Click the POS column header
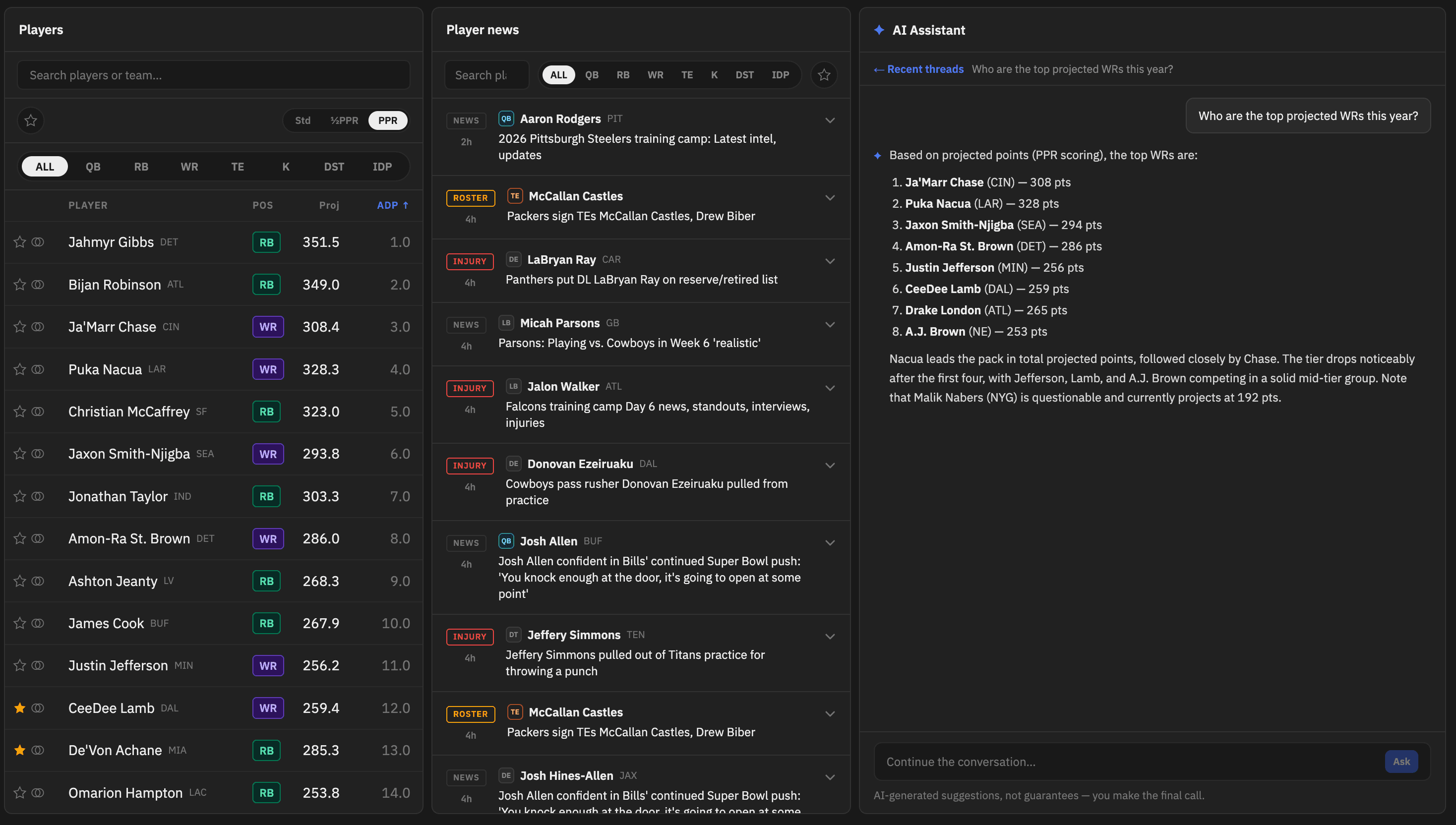 click(x=262, y=205)
